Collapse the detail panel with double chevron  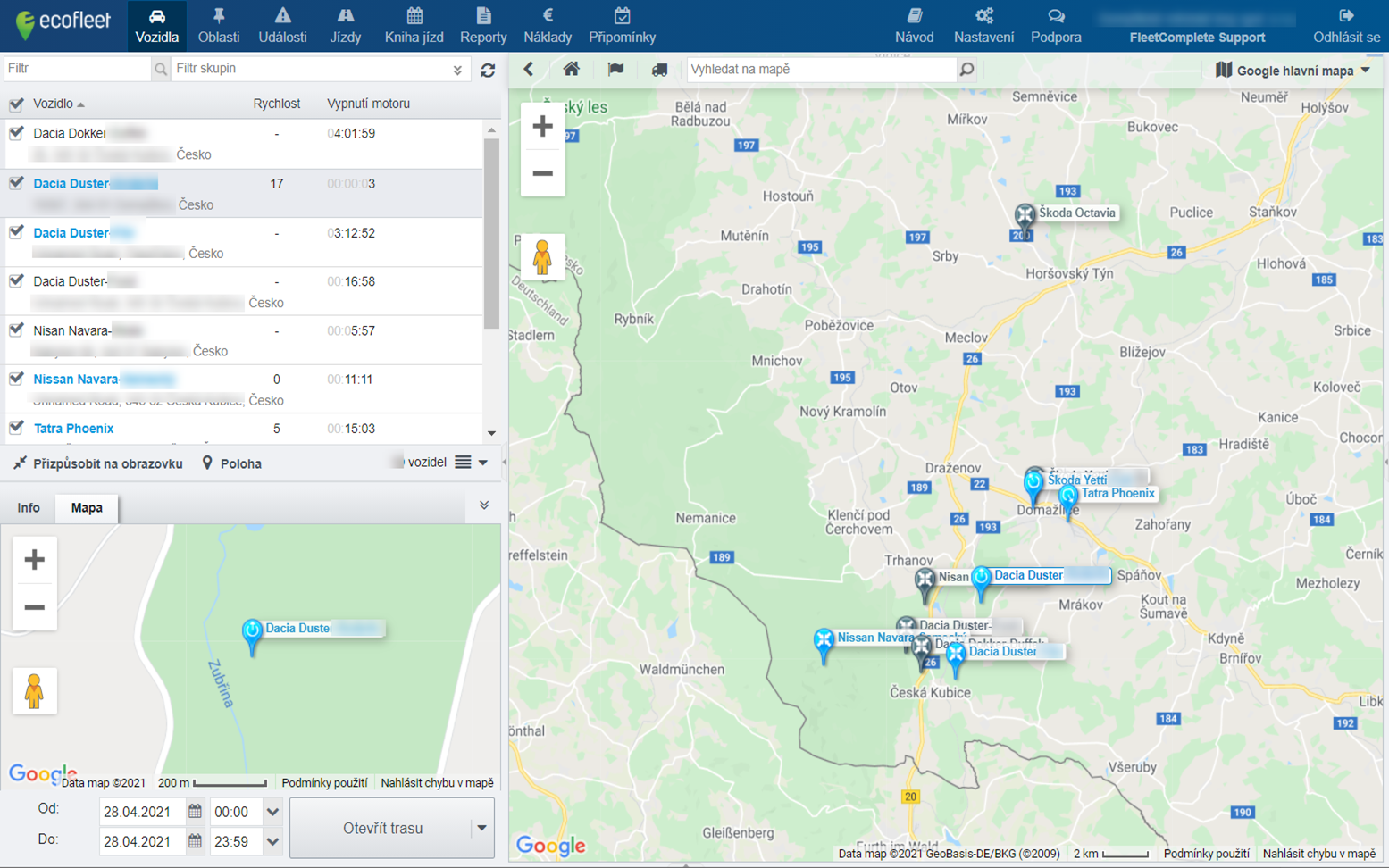coord(484,506)
